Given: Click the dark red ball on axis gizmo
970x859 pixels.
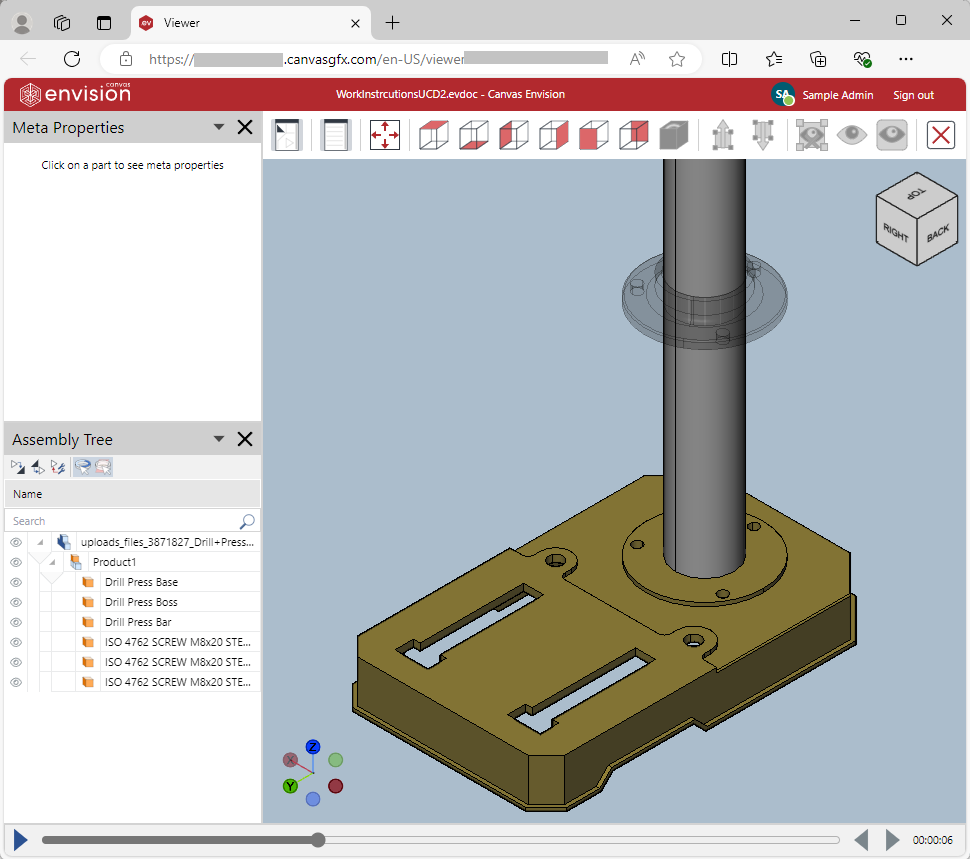Looking at the screenshot, I should coord(335,786).
